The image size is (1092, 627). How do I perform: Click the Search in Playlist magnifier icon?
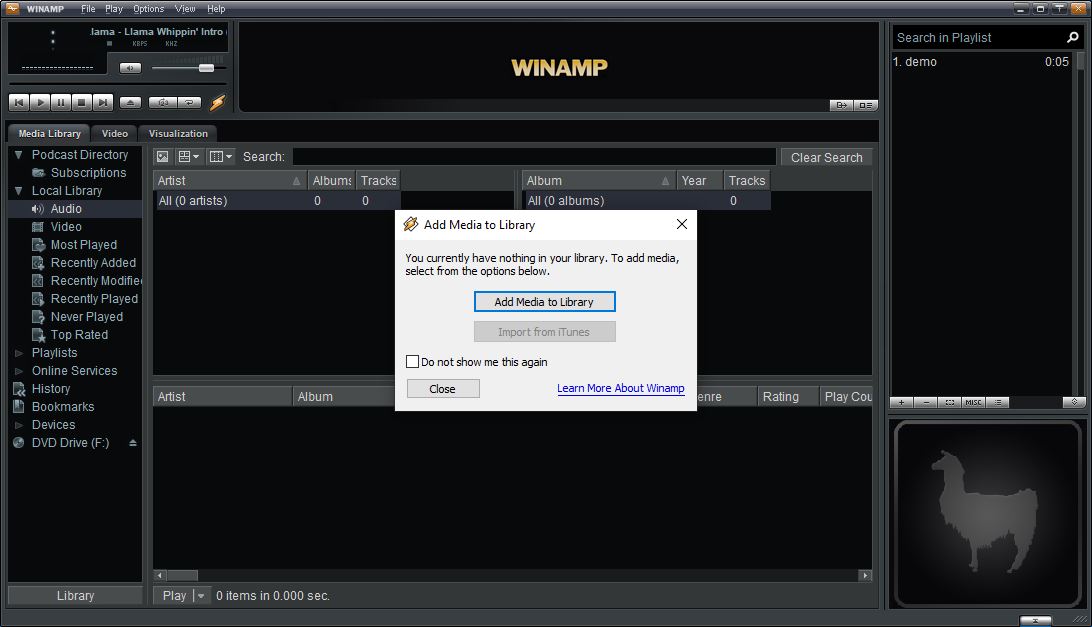pos(1072,37)
